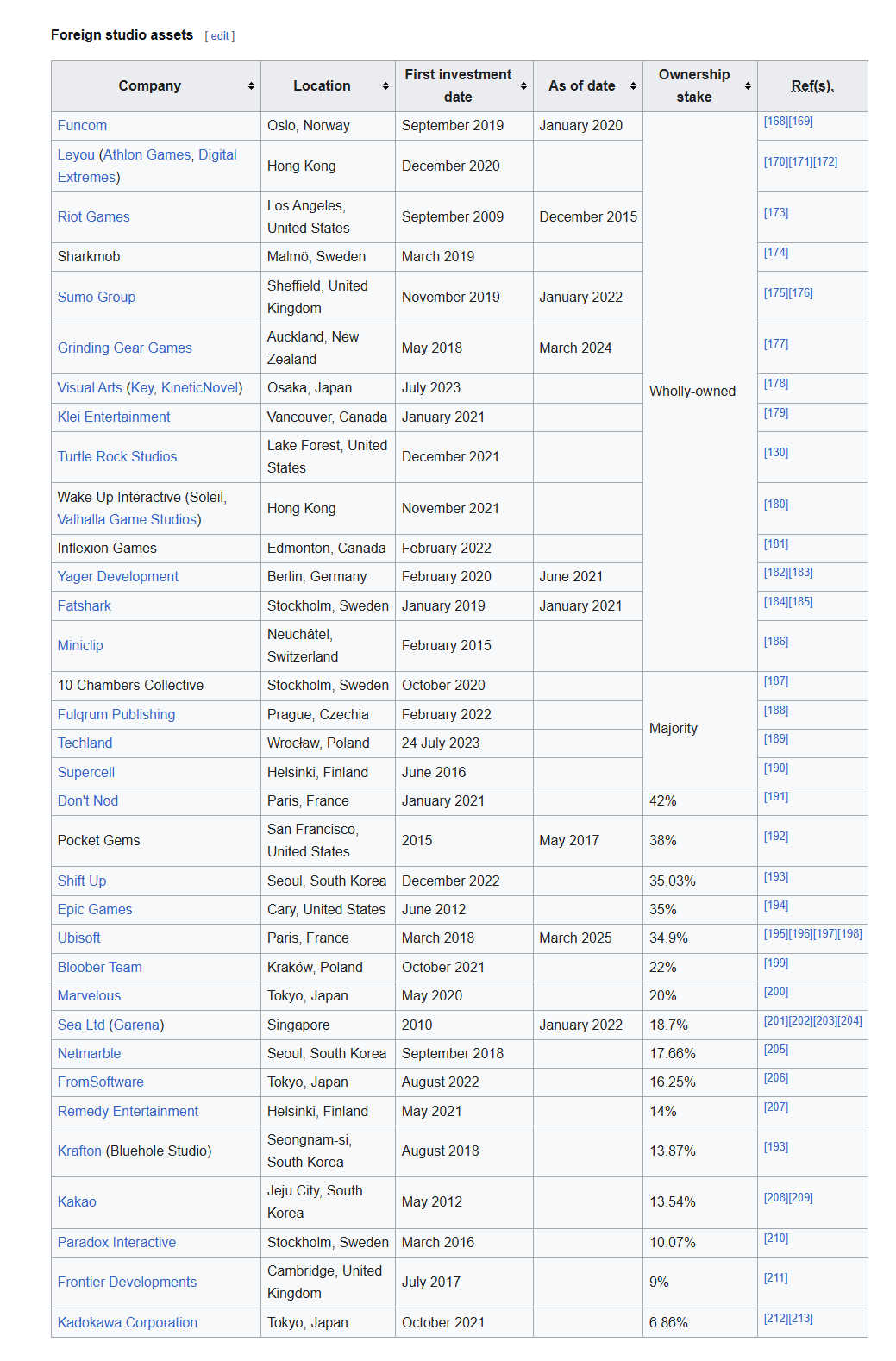Open the Riot Games link
This screenshot has width=896, height=1361.
click(x=93, y=217)
